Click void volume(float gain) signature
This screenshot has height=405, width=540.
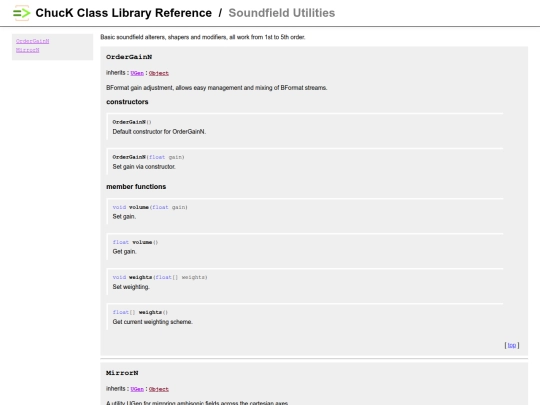[150, 207]
